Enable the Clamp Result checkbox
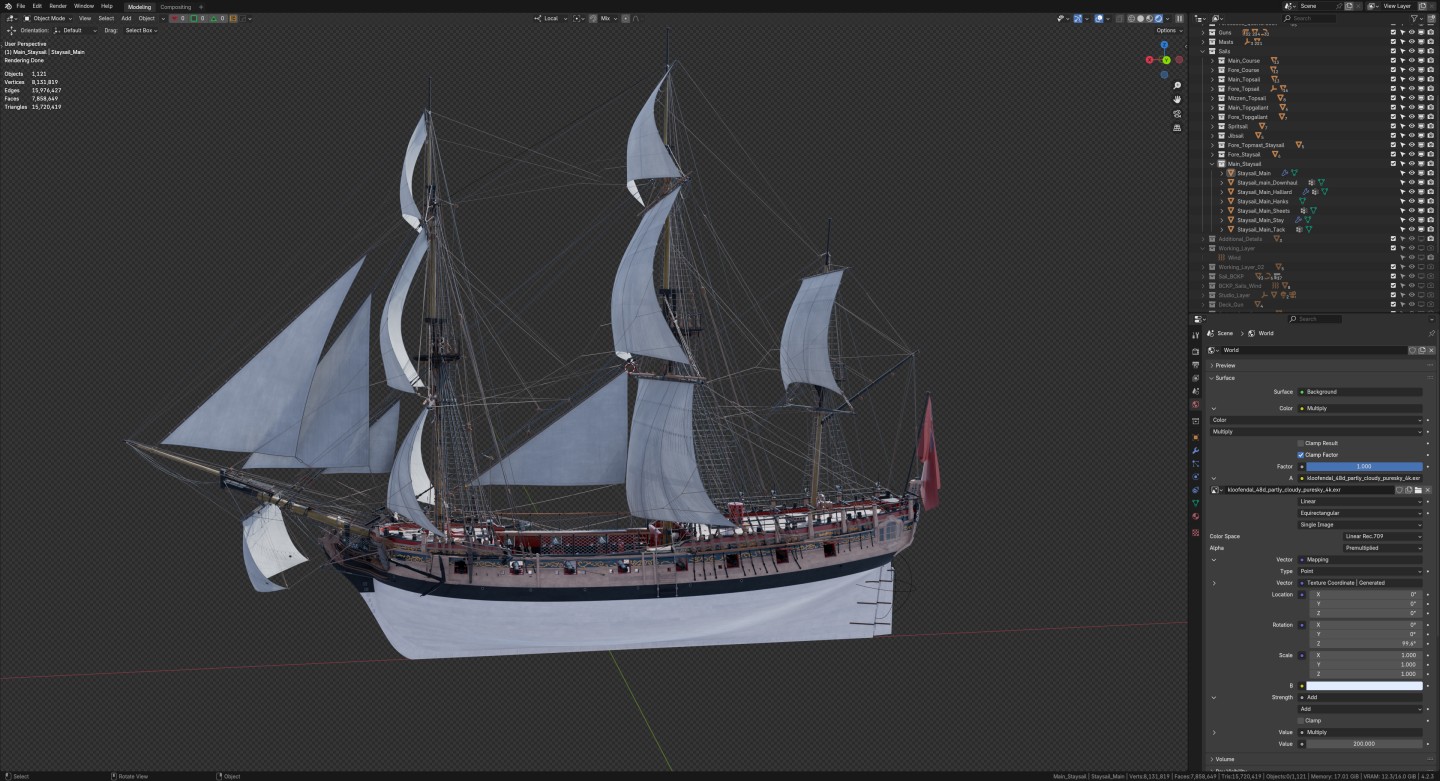 tap(1301, 443)
